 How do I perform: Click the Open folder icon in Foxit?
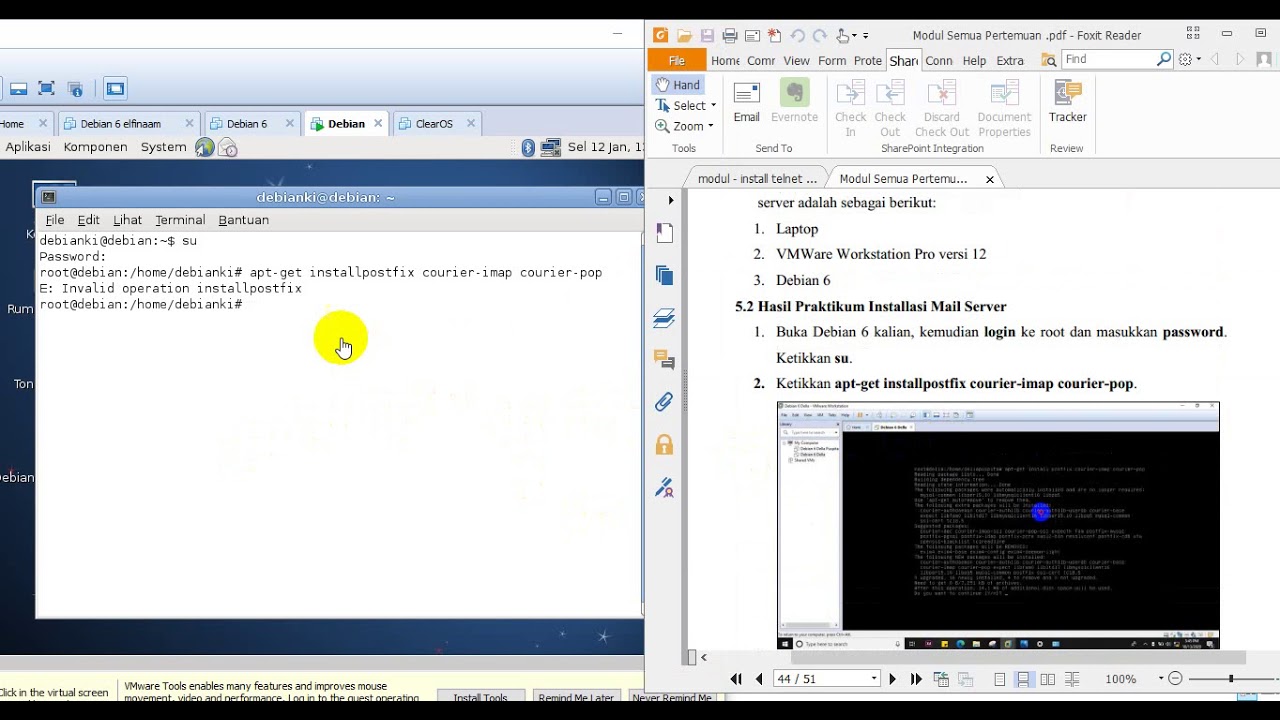point(684,36)
